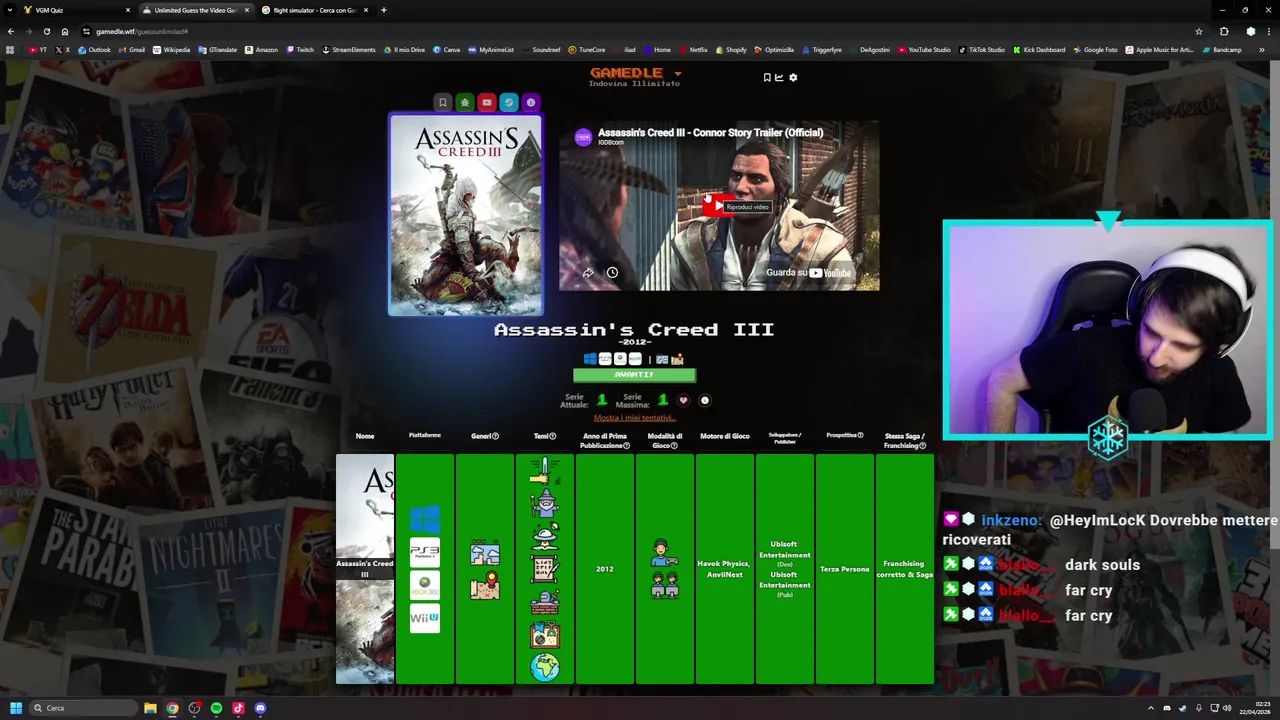1280x720 pixels.
Task: Open the bookmark icon next to Gamedle logo
Action: click(767, 77)
